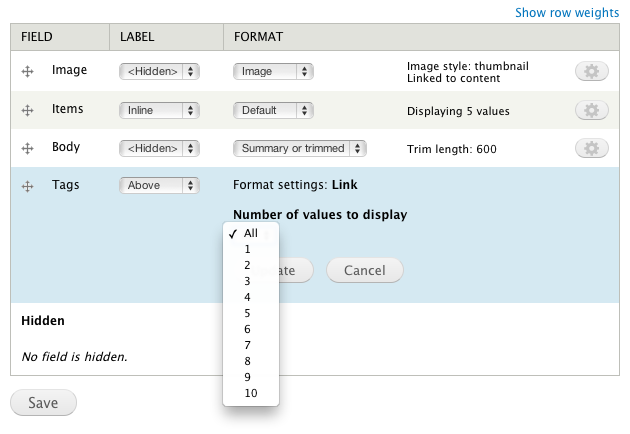Choose 7 from the values dropdown list
This screenshot has width=630, height=434.
pos(251,345)
